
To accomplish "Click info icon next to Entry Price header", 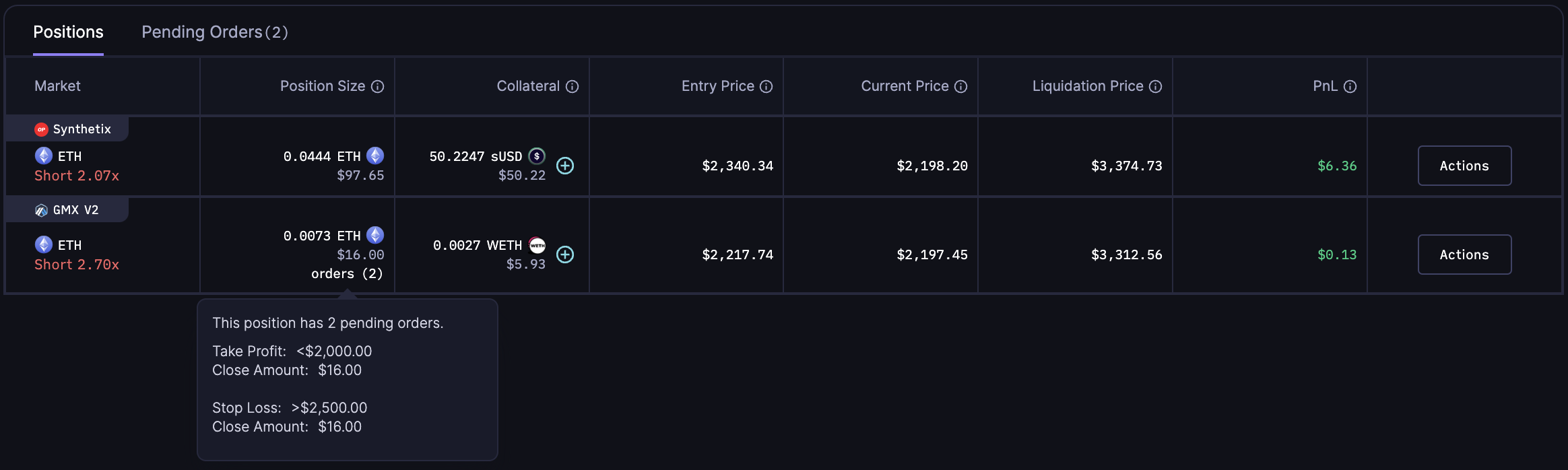I will [x=765, y=86].
